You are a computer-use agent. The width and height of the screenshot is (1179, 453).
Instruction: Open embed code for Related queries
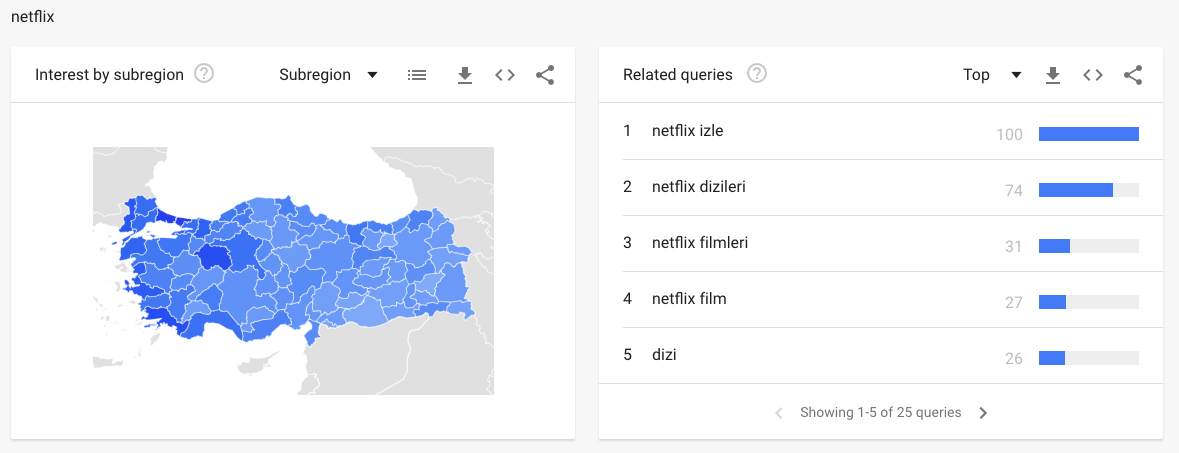[1093, 75]
